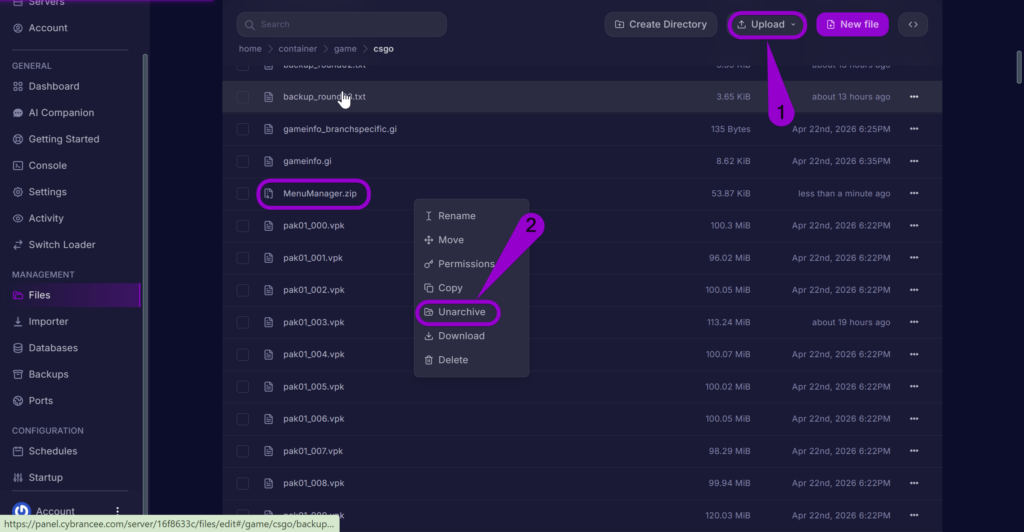Open three-dot menu for pak01_000.vpk row

pyautogui.click(x=914, y=226)
